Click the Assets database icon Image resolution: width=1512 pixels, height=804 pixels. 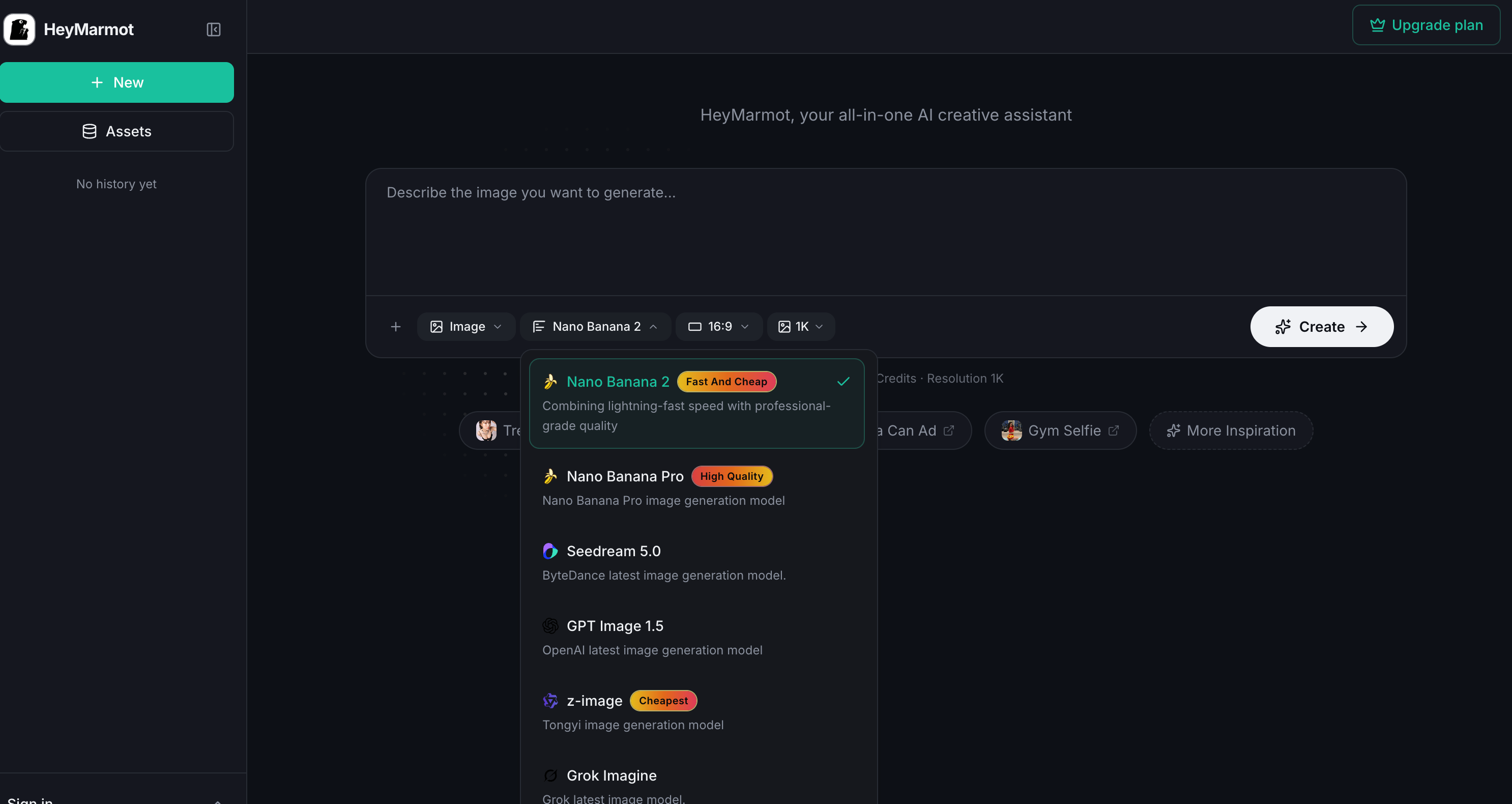(89, 131)
